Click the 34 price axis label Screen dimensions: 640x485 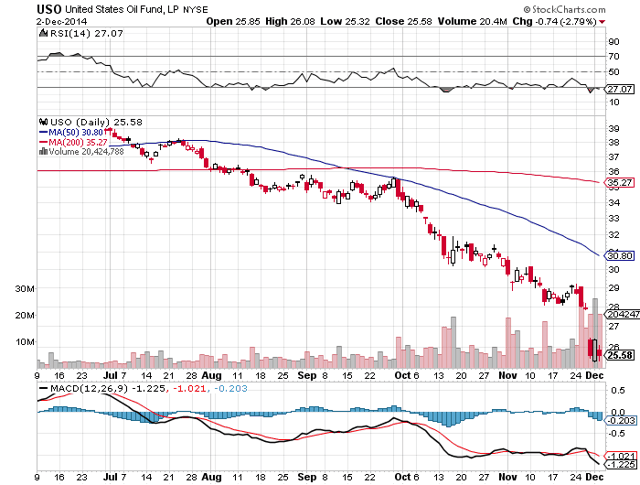[x=613, y=202]
